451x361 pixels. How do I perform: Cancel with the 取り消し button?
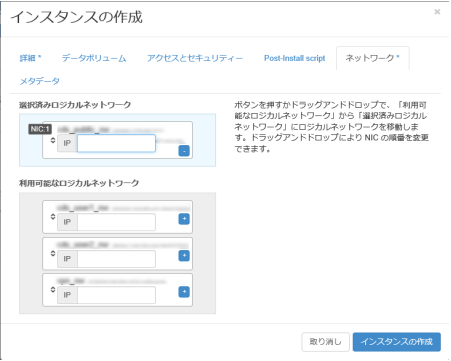coord(325,342)
